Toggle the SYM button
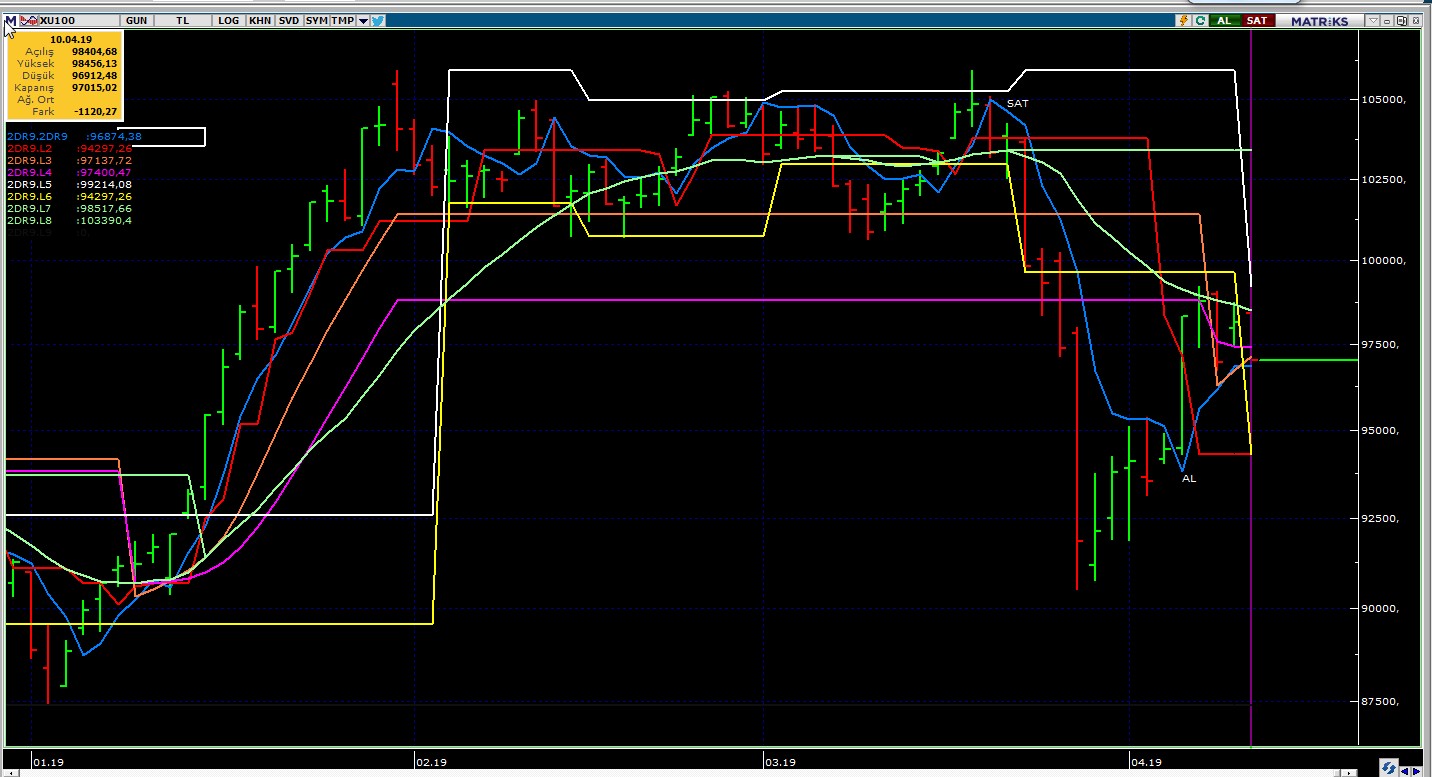Image resolution: width=1432 pixels, height=777 pixels. 316,20
